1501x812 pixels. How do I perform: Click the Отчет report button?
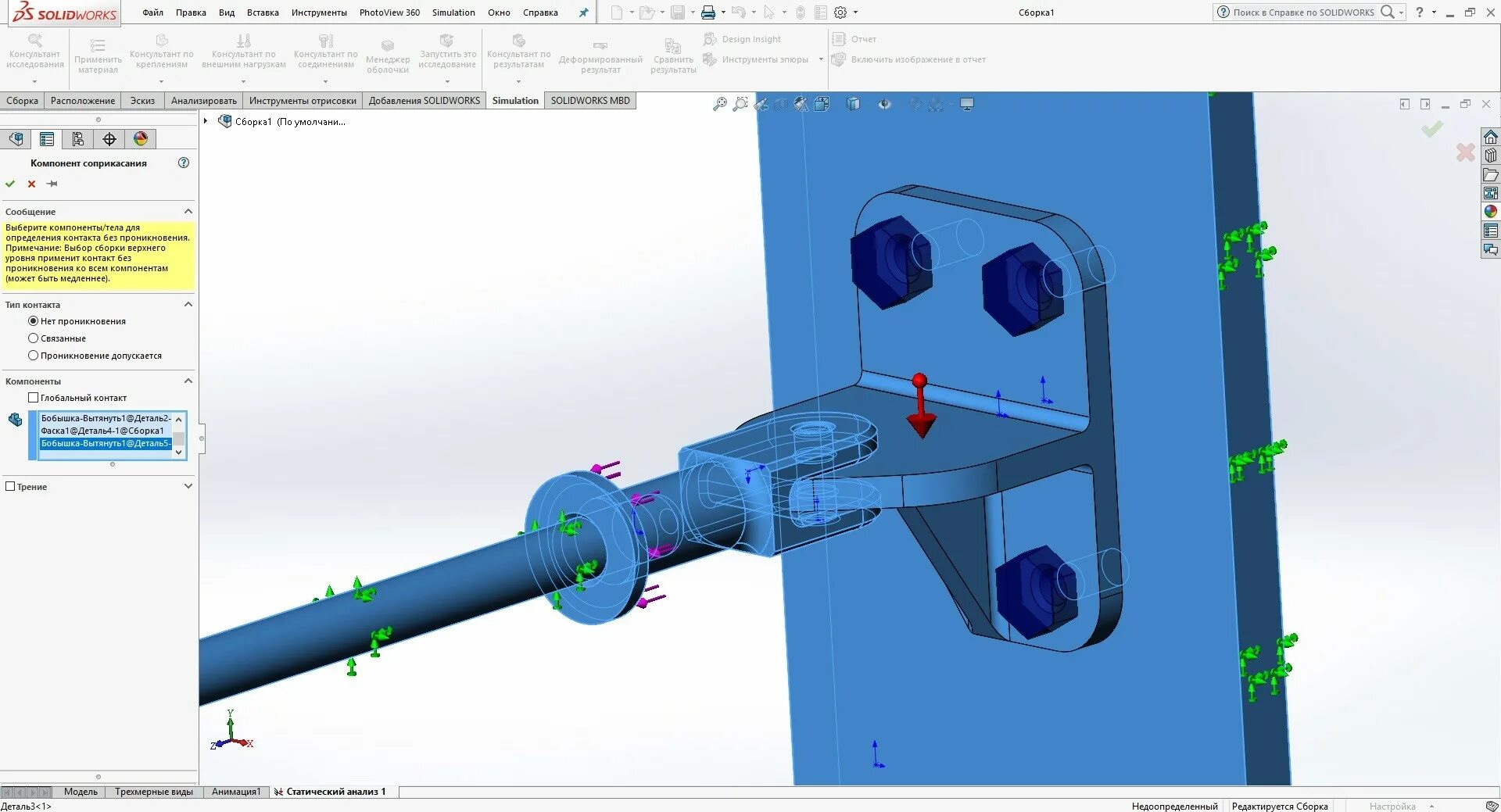(x=854, y=39)
